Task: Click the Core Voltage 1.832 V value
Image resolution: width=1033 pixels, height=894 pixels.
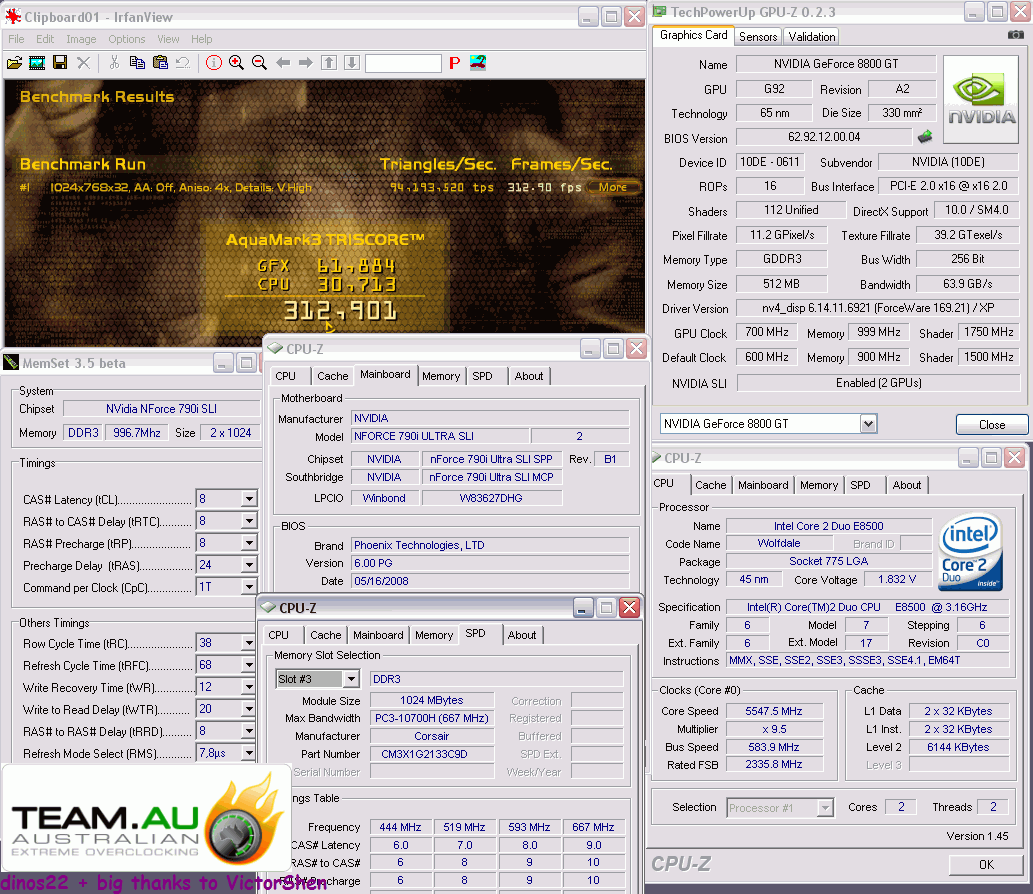Action: coord(897,579)
